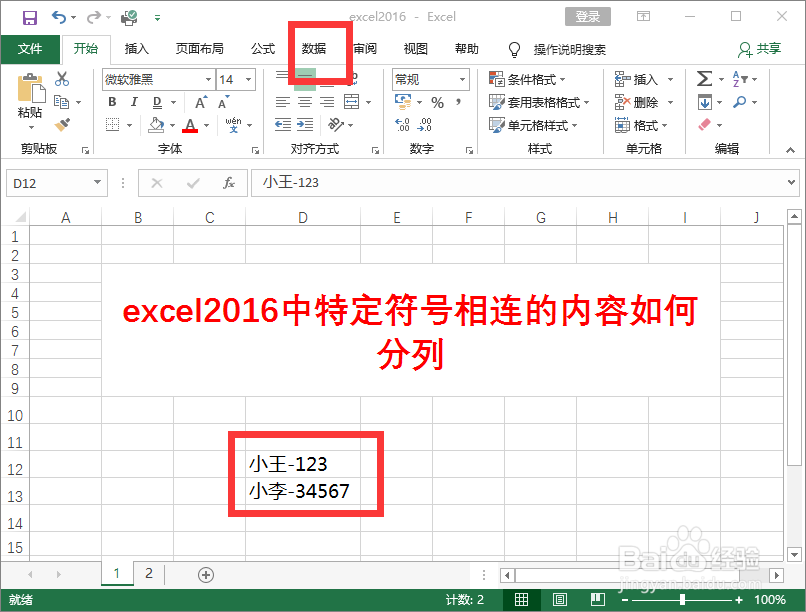The width and height of the screenshot is (806, 612).
Task: Open the font size dropdown showing 14
Action: point(248,80)
